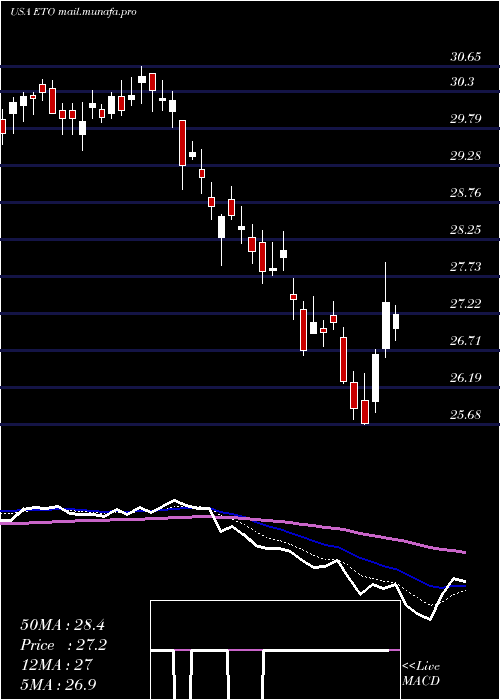Click the pink 50MA line's right end
Viewport: 500px width, 700px height.
(x=464, y=552)
